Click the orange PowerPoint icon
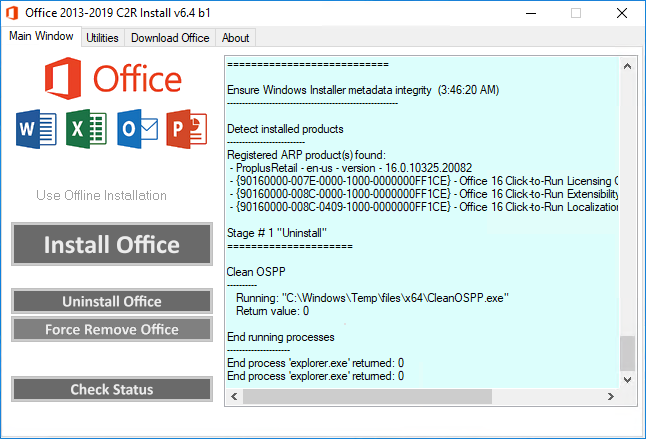The width and height of the screenshot is (646, 439). (187, 129)
